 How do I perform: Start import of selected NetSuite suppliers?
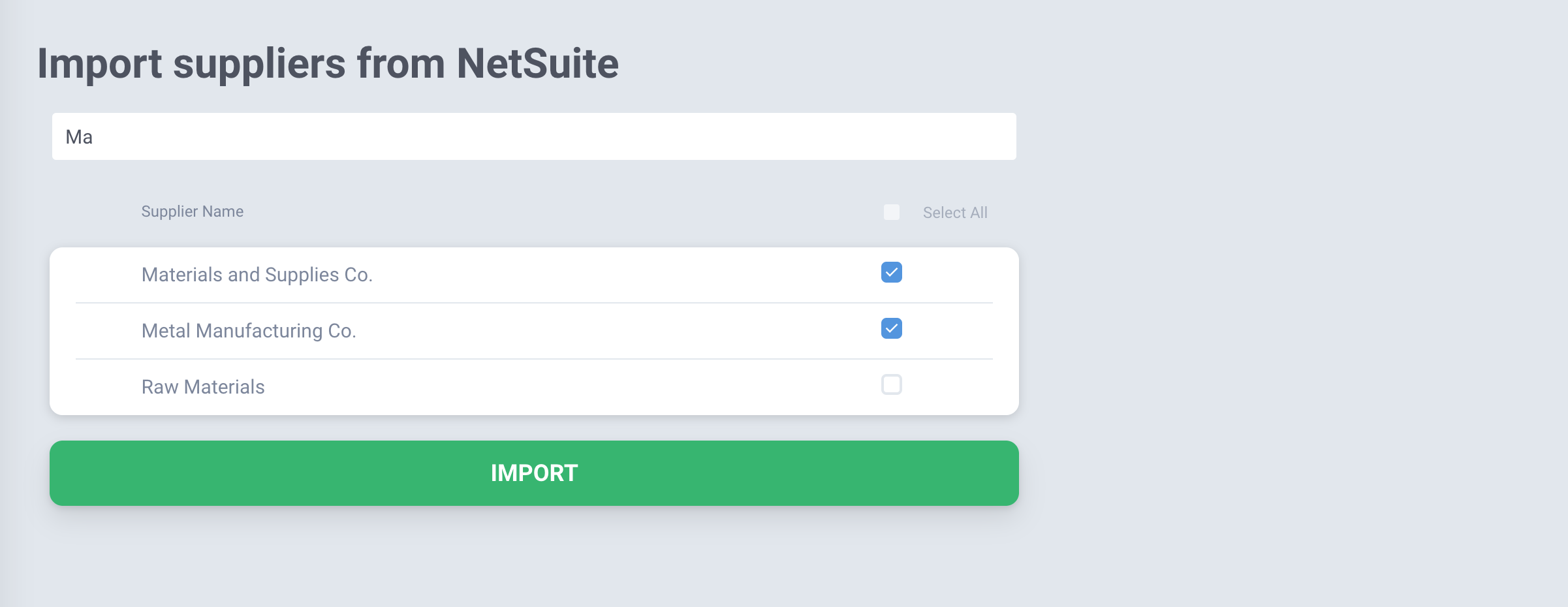coord(534,473)
